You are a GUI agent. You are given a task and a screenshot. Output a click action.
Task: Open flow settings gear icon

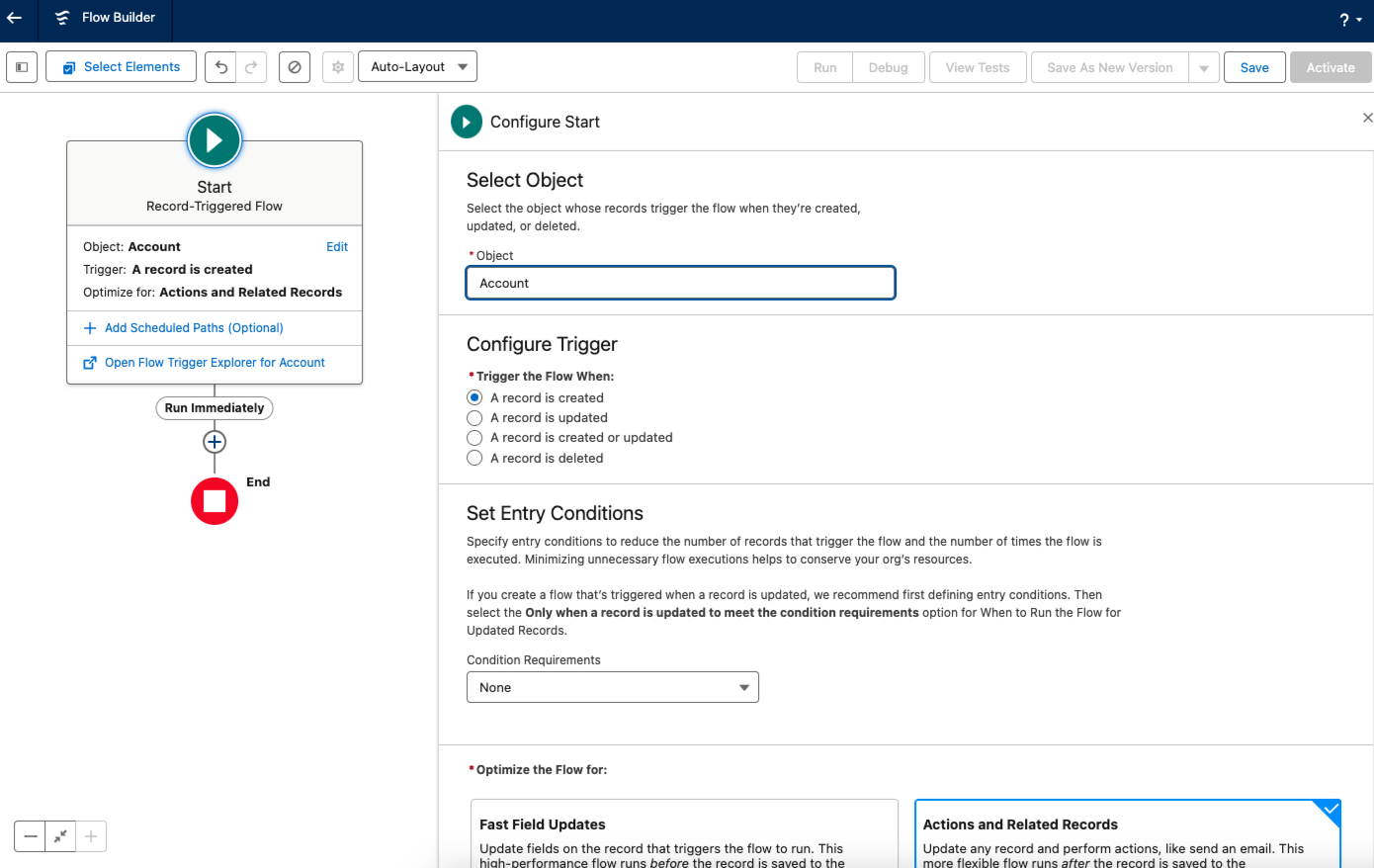338,67
